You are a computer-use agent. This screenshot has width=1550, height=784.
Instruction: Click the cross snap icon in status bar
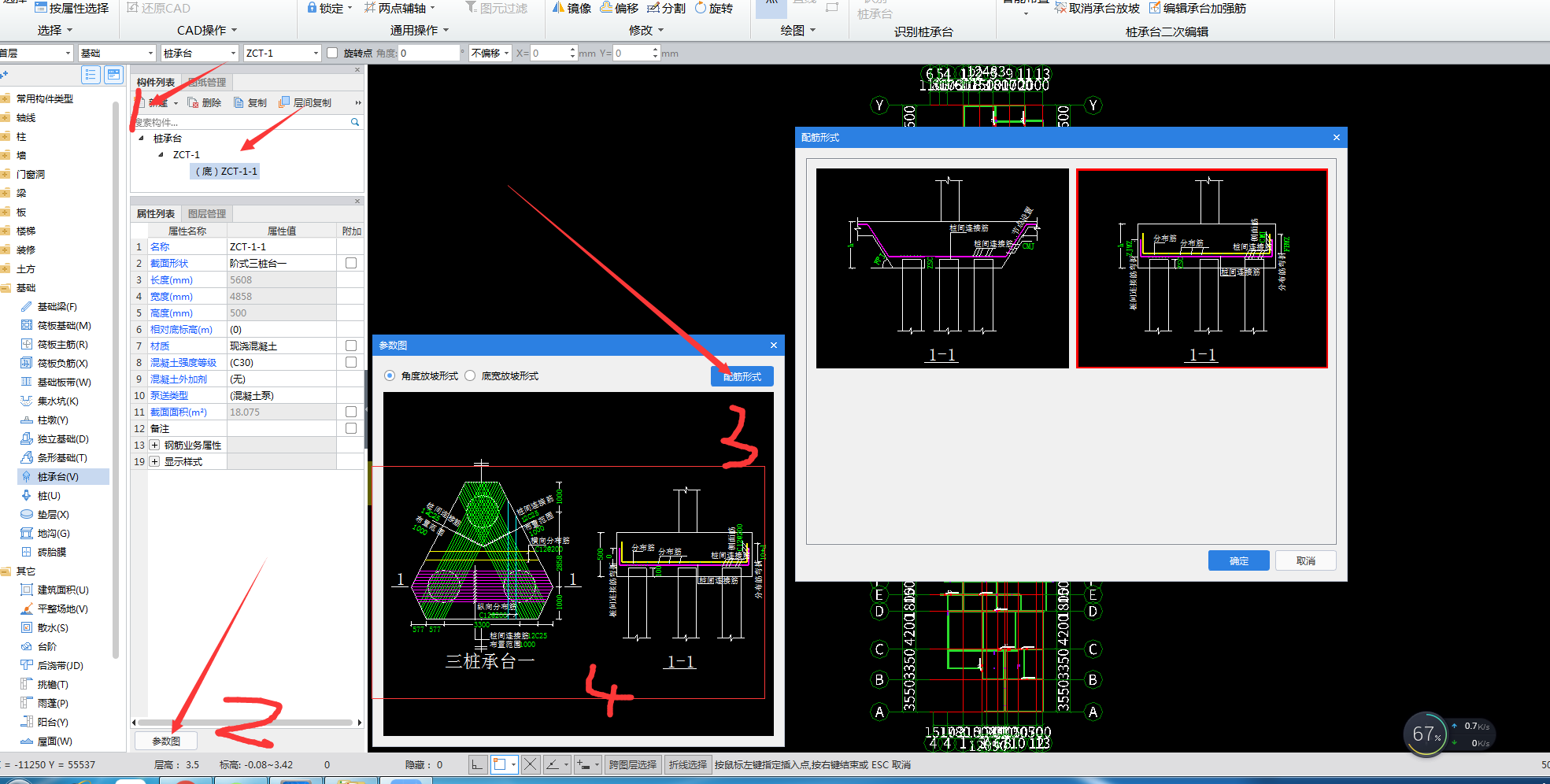coord(531,764)
